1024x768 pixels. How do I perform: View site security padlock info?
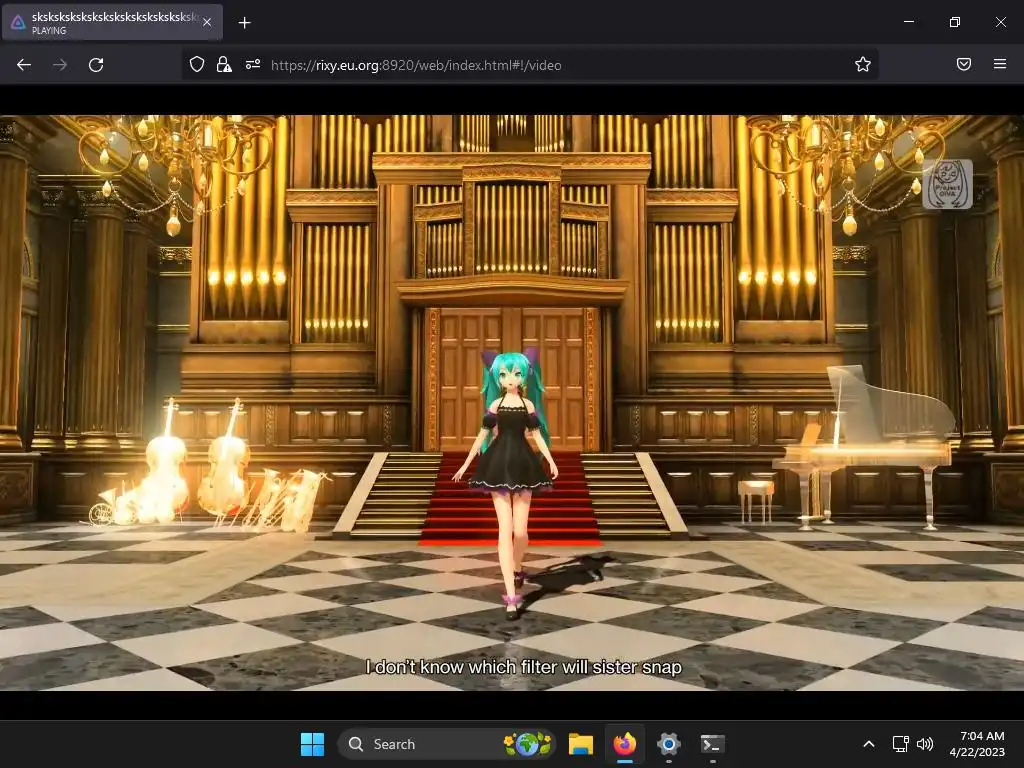pos(224,64)
